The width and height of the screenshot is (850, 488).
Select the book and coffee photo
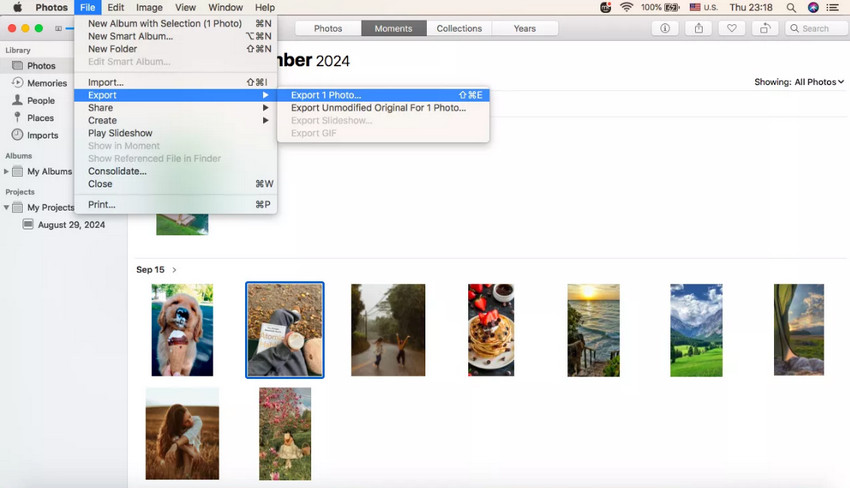tap(285, 330)
